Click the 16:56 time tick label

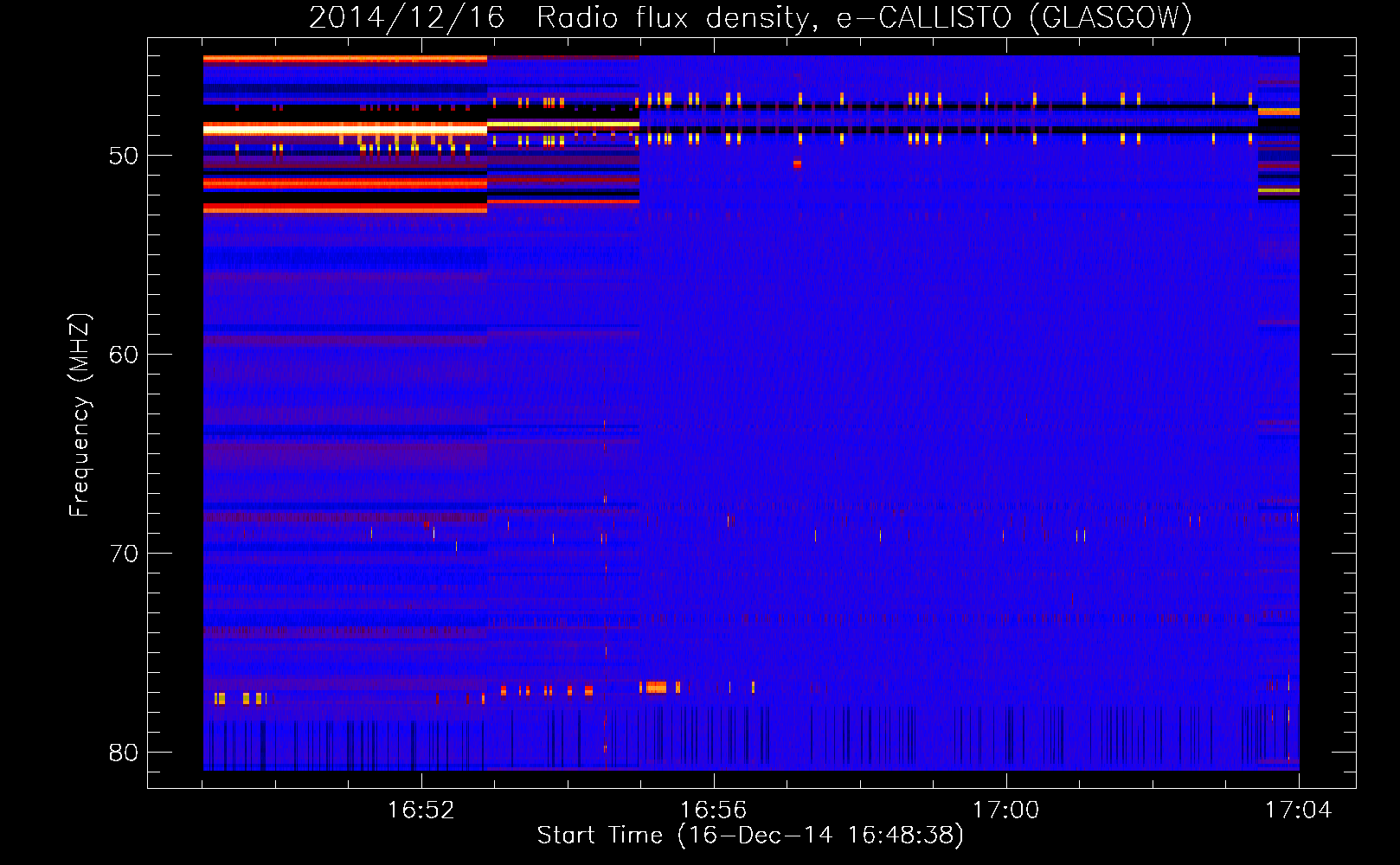(x=713, y=811)
